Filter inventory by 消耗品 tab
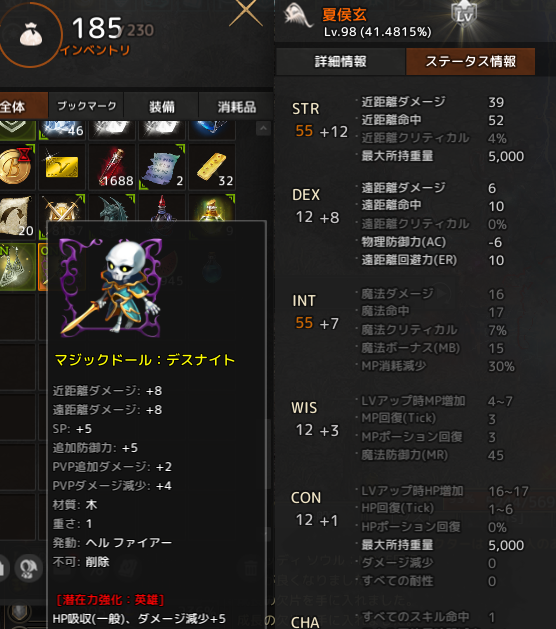 pos(236,106)
